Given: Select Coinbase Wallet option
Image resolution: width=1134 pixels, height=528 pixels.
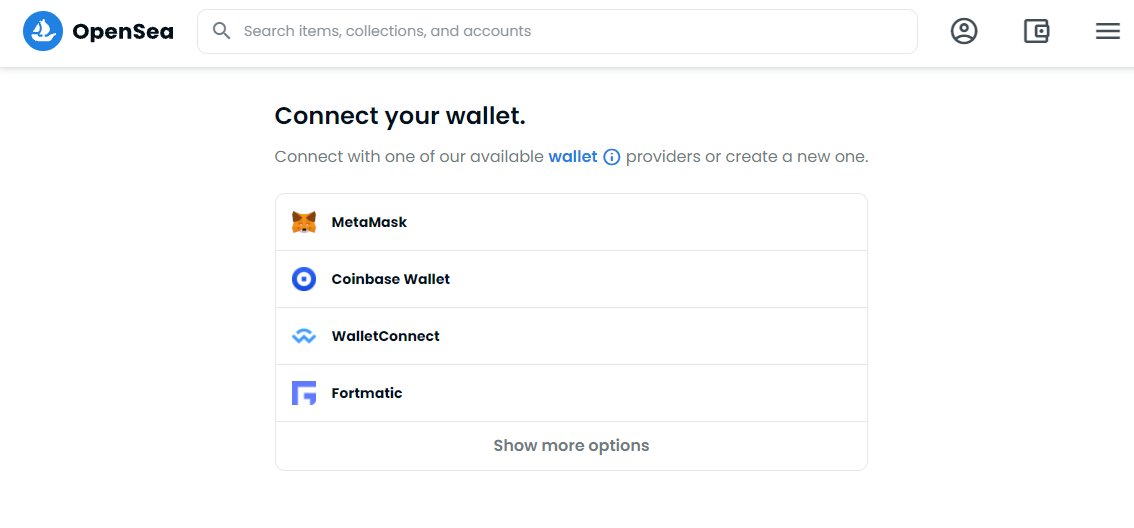Looking at the screenshot, I should coord(571,279).
